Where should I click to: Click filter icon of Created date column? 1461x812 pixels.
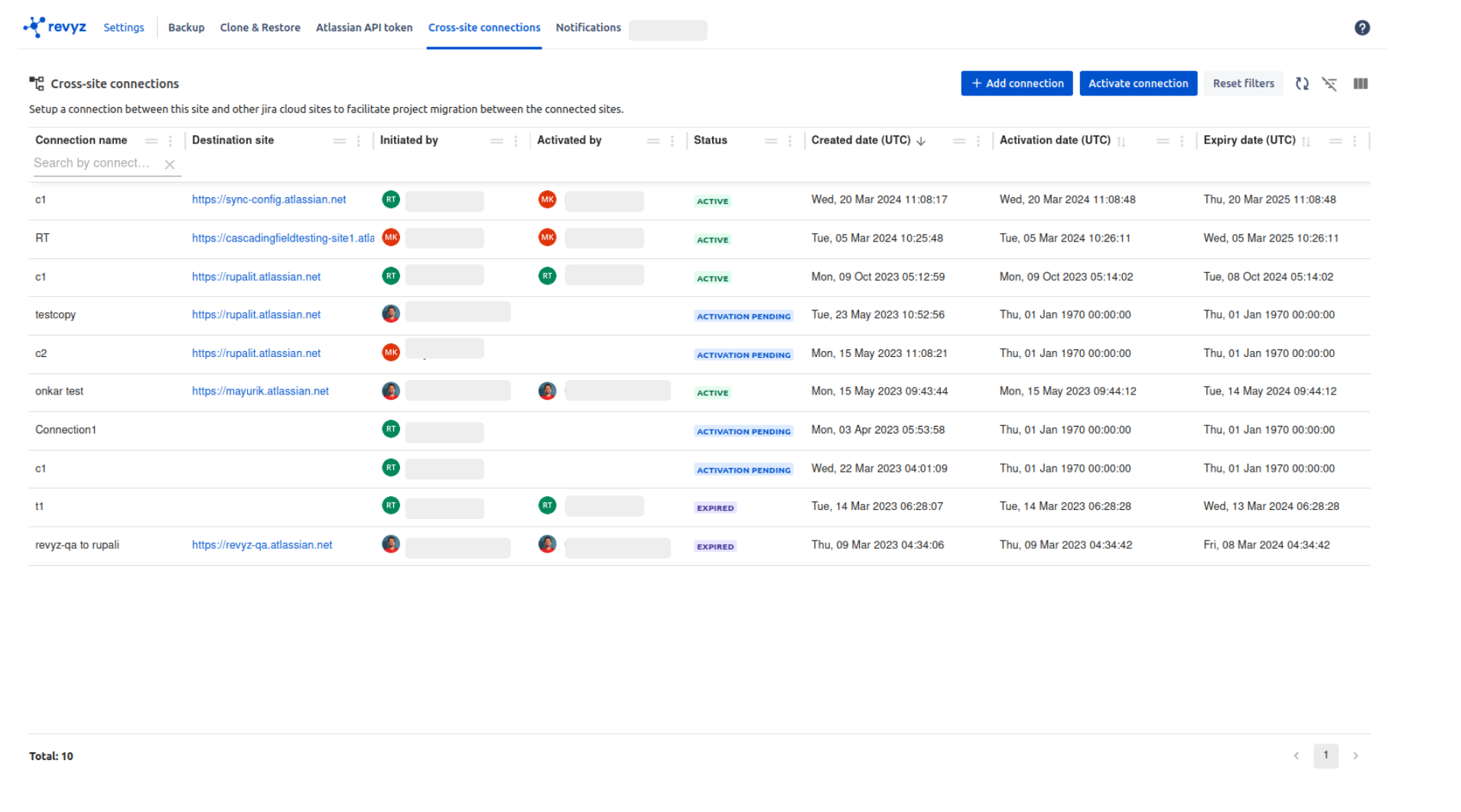(x=959, y=141)
